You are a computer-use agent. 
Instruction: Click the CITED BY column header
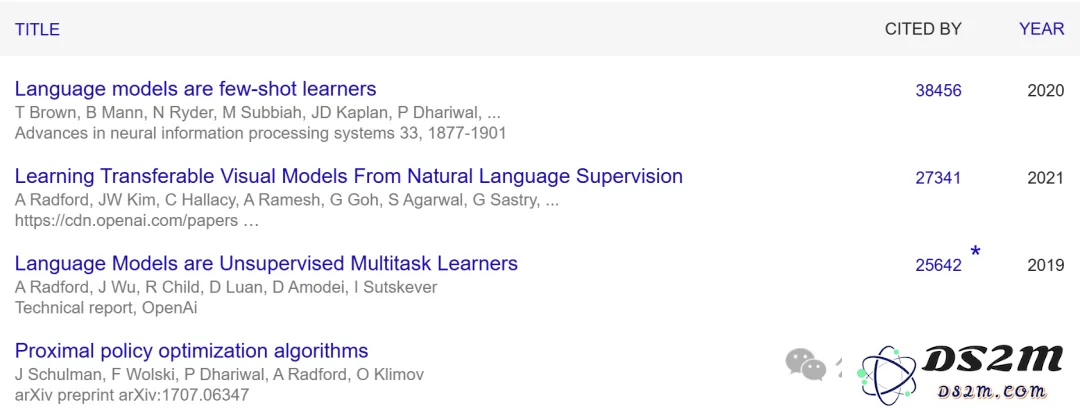point(923,29)
